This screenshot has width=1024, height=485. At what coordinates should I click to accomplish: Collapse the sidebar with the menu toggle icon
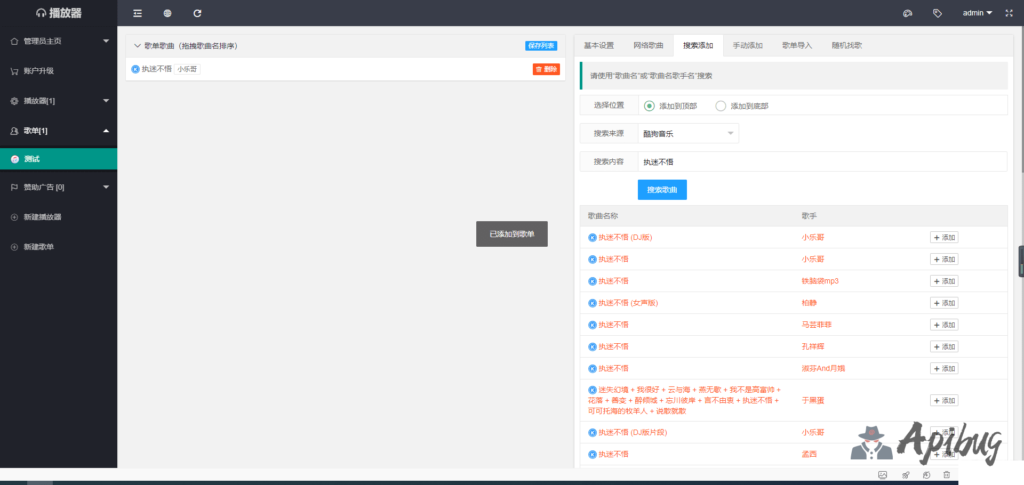137,13
